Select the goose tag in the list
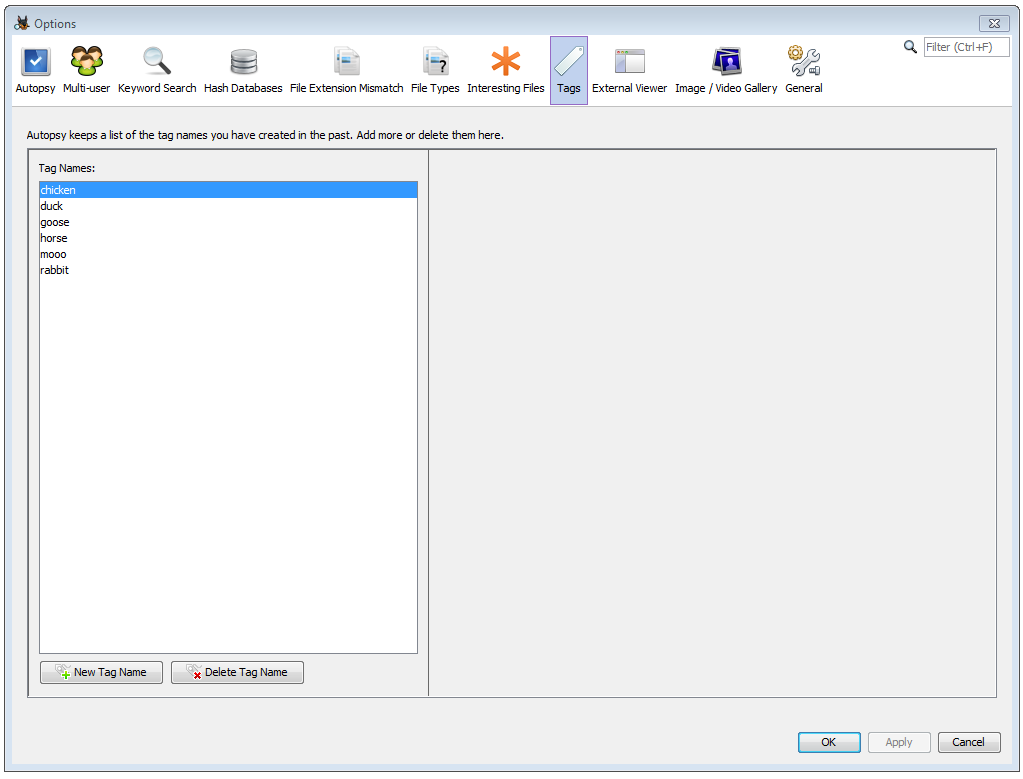The image size is (1023, 779). pyautogui.click(x=55, y=222)
